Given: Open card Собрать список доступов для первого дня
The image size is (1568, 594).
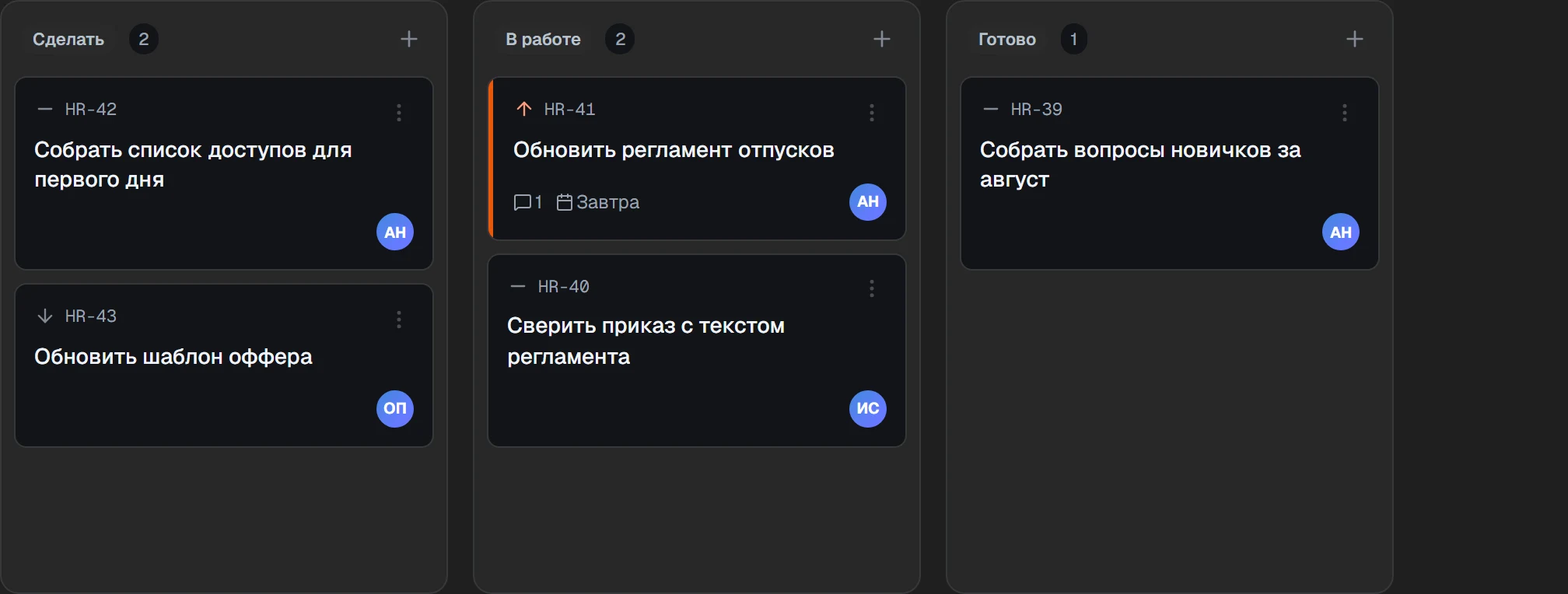Looking at the screenshot, I should [224, 173].
